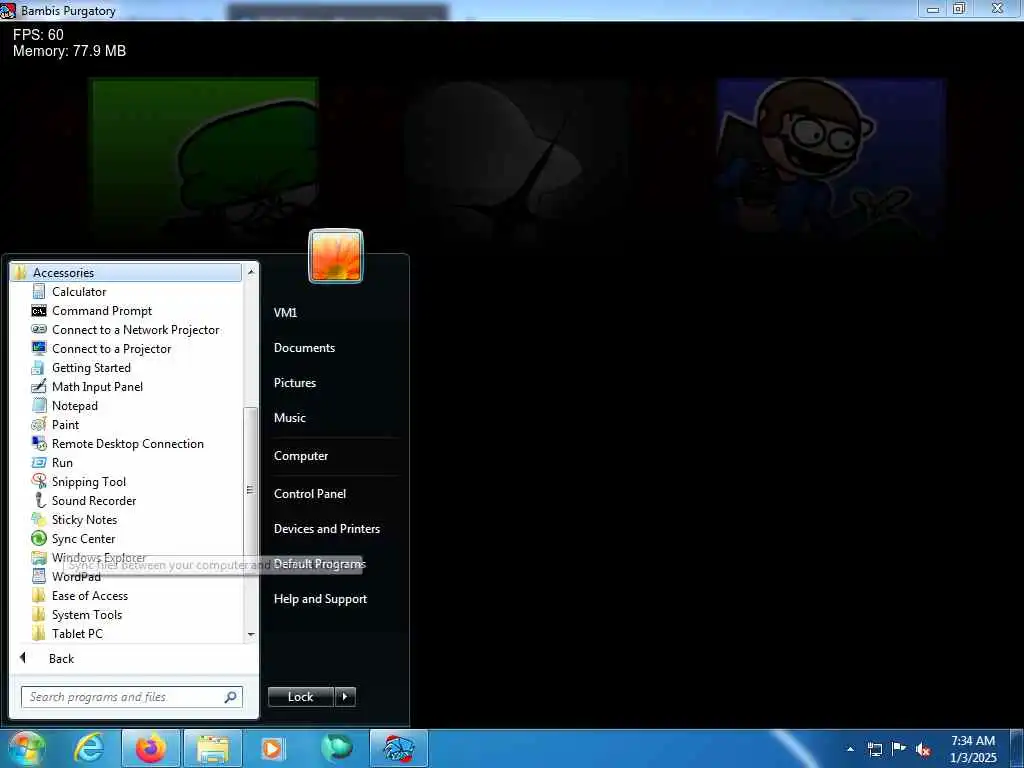Open Pictures library
This screenshot has width=1024, height=768.
point(295,383)
